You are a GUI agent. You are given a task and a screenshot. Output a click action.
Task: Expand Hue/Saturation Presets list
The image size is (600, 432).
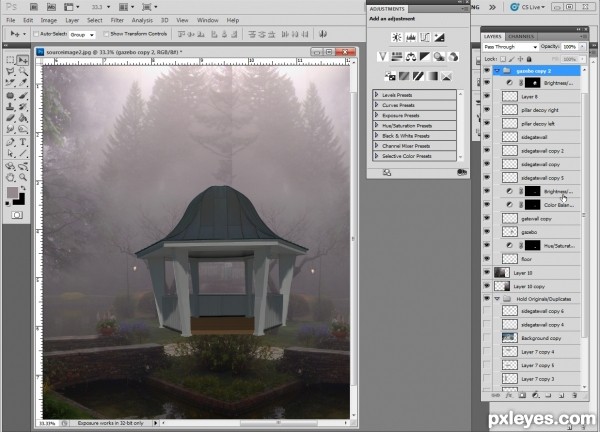point(377,126)
